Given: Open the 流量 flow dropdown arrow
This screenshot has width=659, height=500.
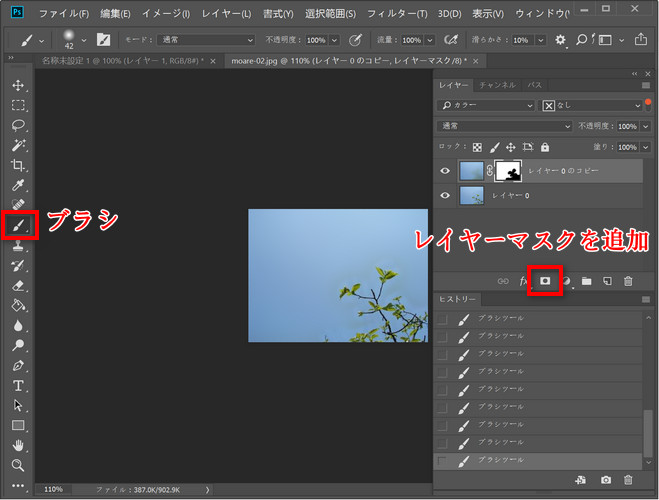Looking at the screenshot, I should click(430, 40).
